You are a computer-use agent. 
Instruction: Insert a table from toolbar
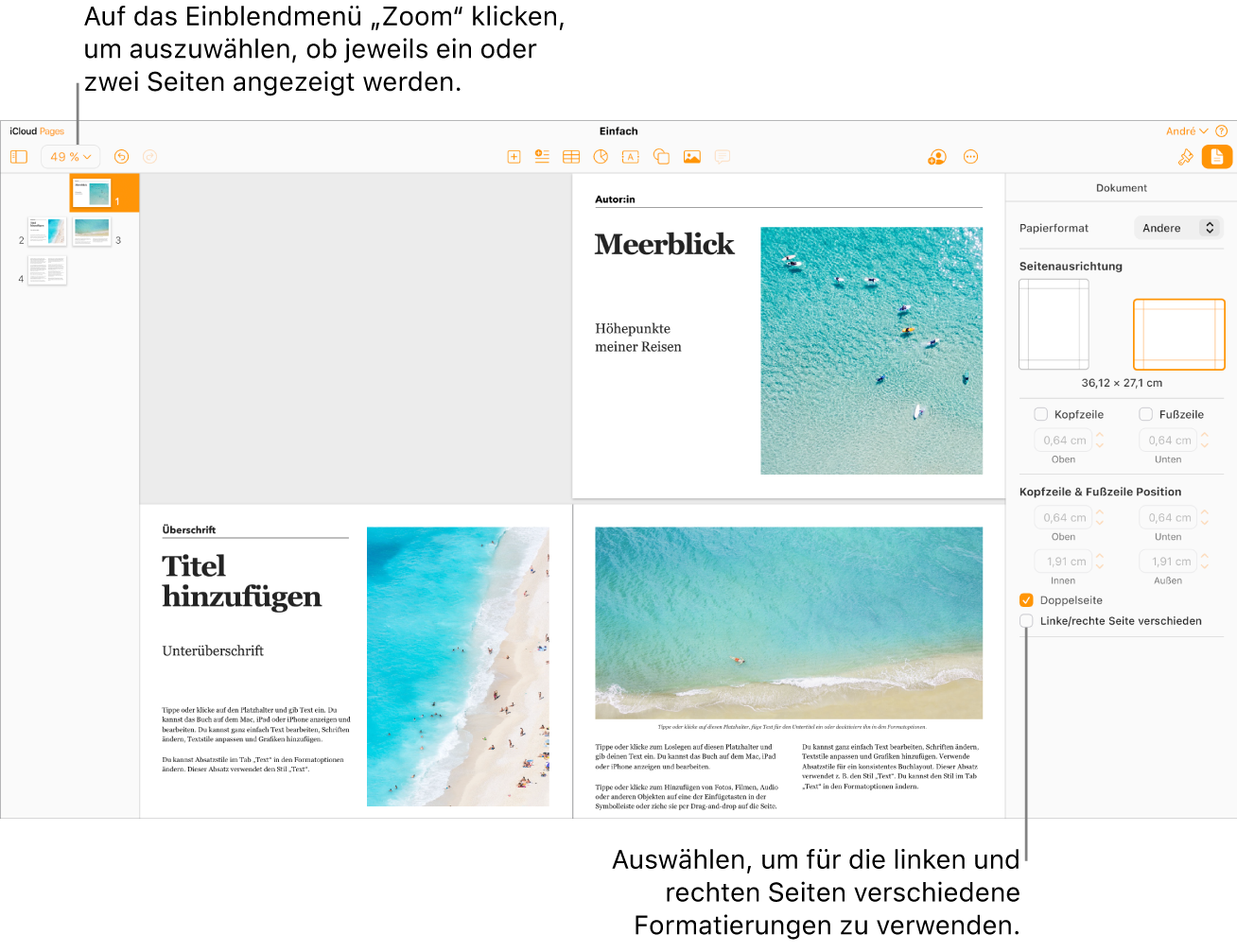(571, 157)
